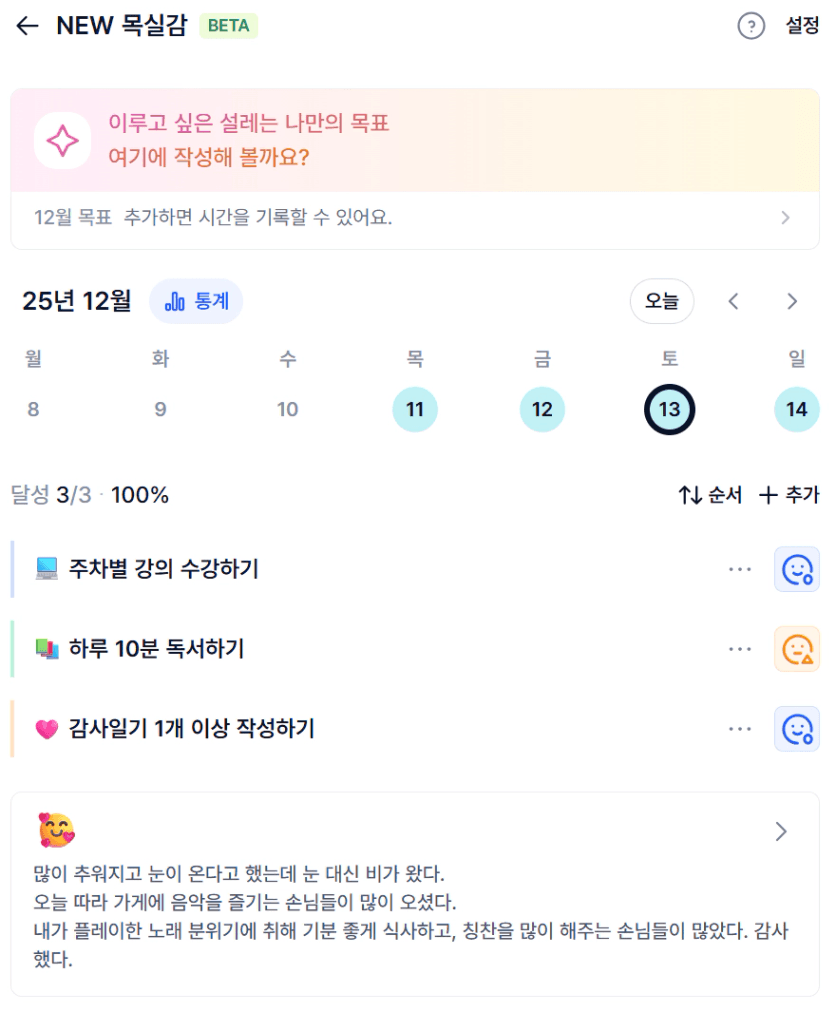Open the help question mark icon
The image size is (836, 1012).
[751, 26]
